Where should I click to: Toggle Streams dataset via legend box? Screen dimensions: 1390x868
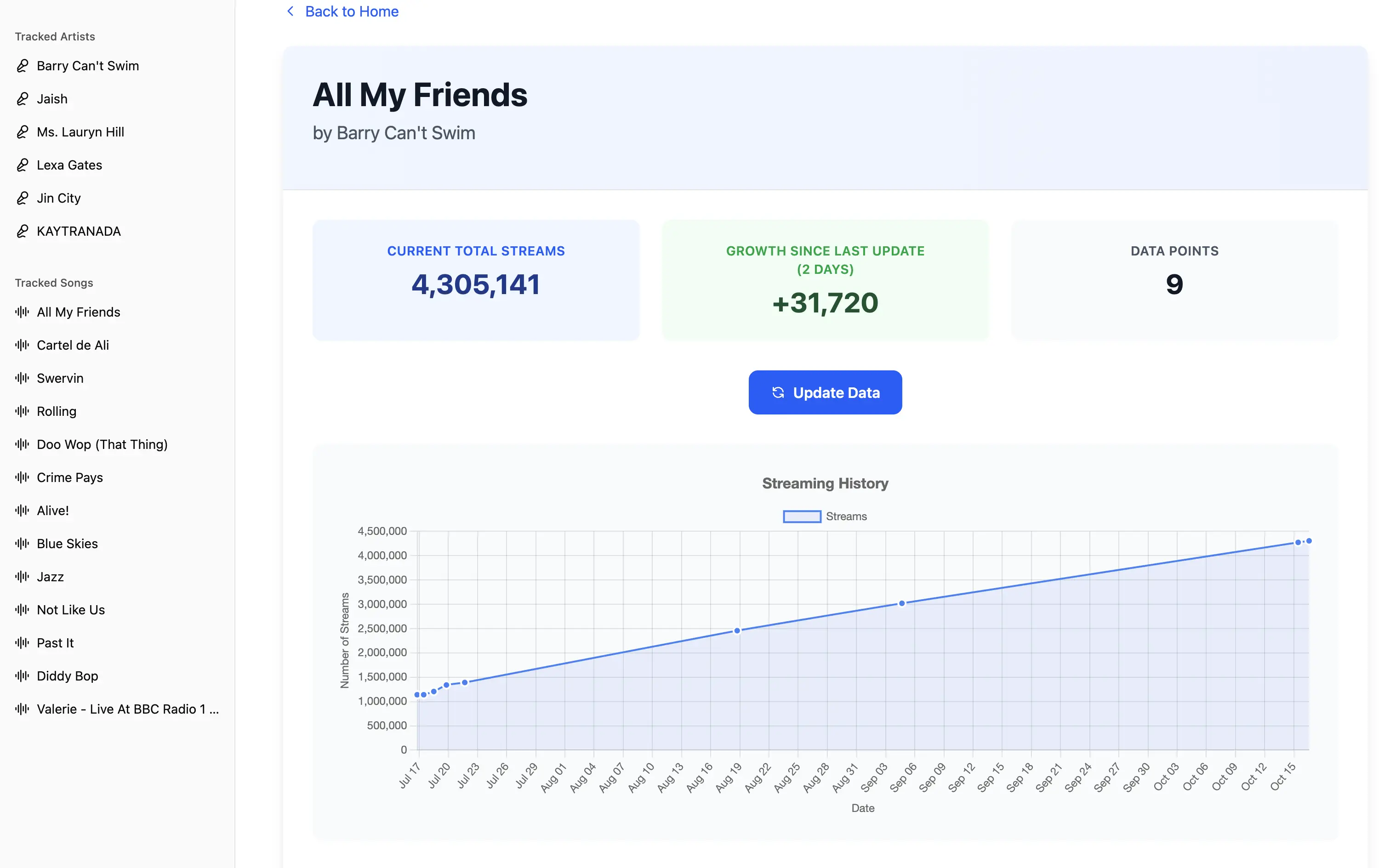(x=802, y=516)
